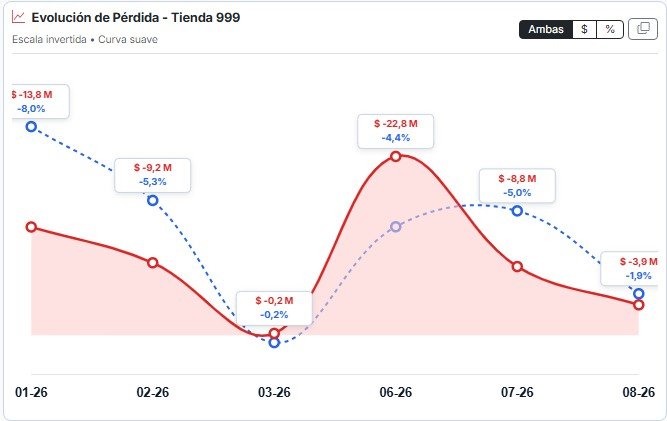The image size is (667, 421).
Task: Click the red data point for 06-26
Action: tap(396, 156)
